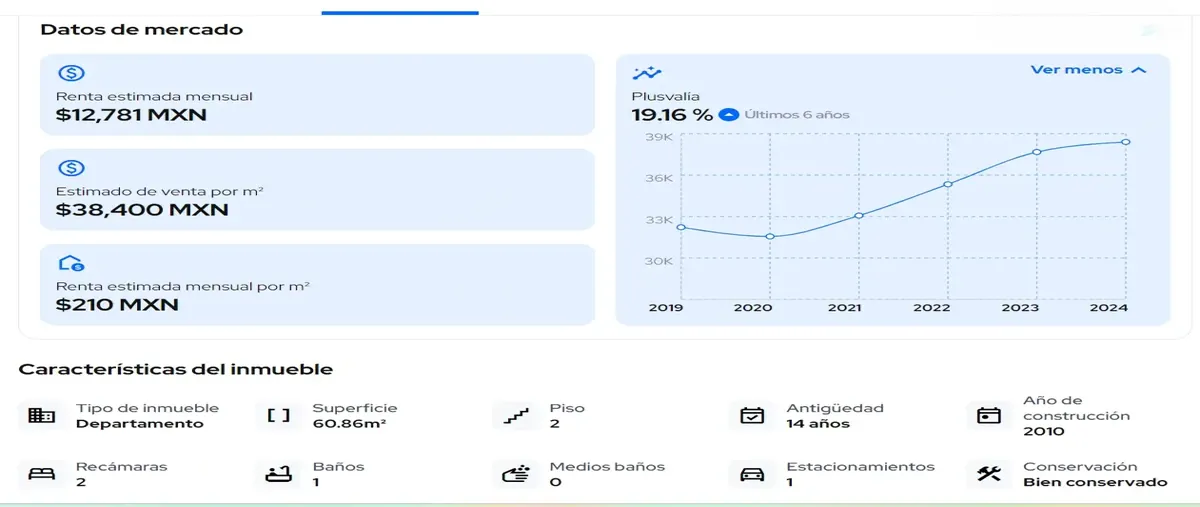Click the Últimos 6 años label
1200x507 pixels.
coord(797,115)
